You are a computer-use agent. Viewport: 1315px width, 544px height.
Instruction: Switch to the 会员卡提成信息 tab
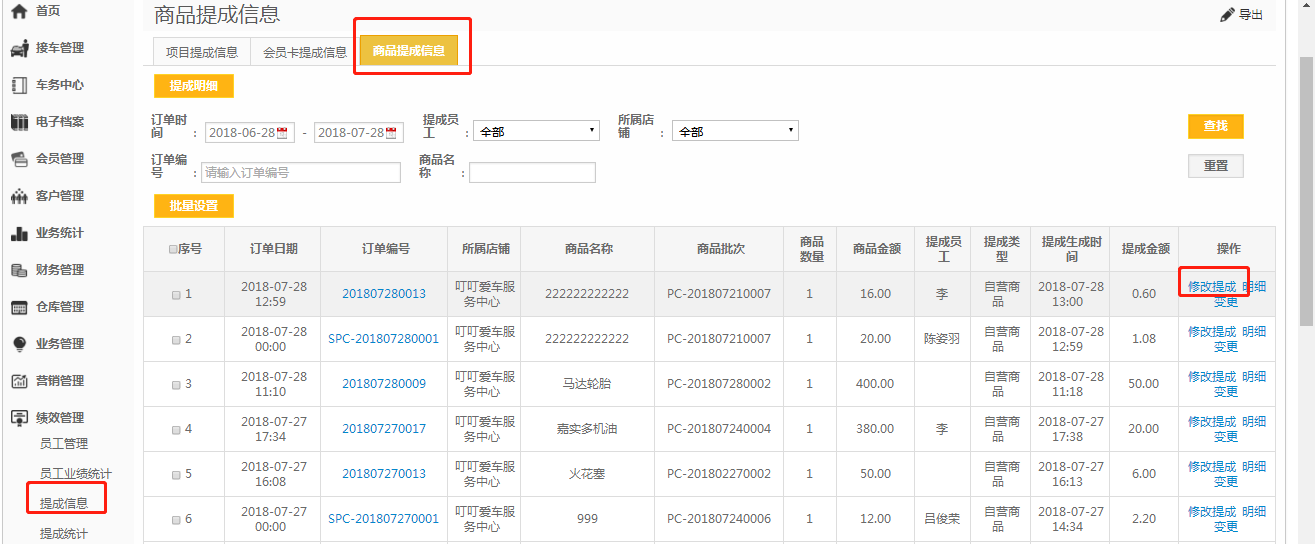tap(304, 52)
